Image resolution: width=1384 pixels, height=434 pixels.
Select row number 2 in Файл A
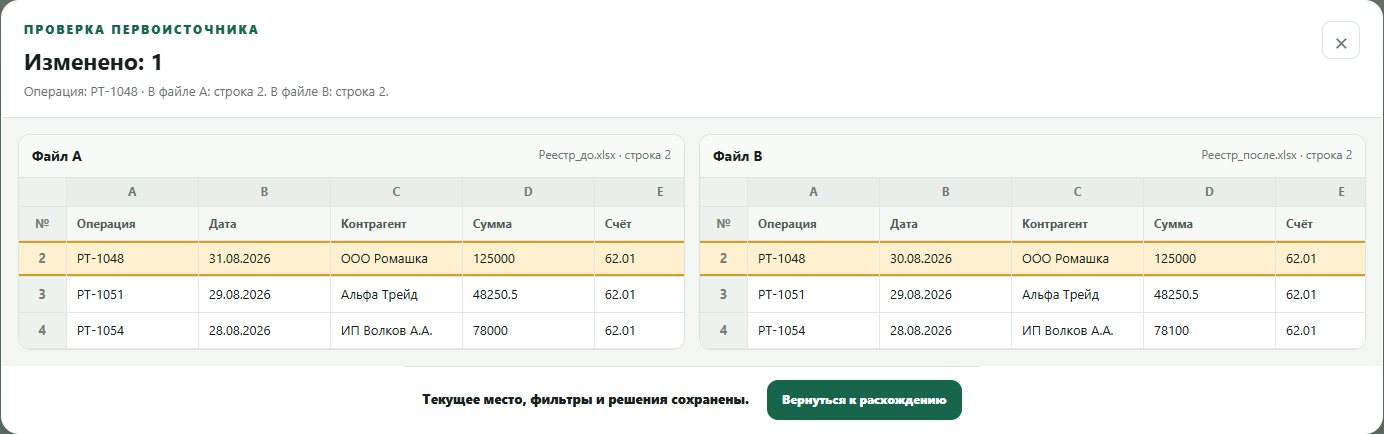click(x=42, y=258)
